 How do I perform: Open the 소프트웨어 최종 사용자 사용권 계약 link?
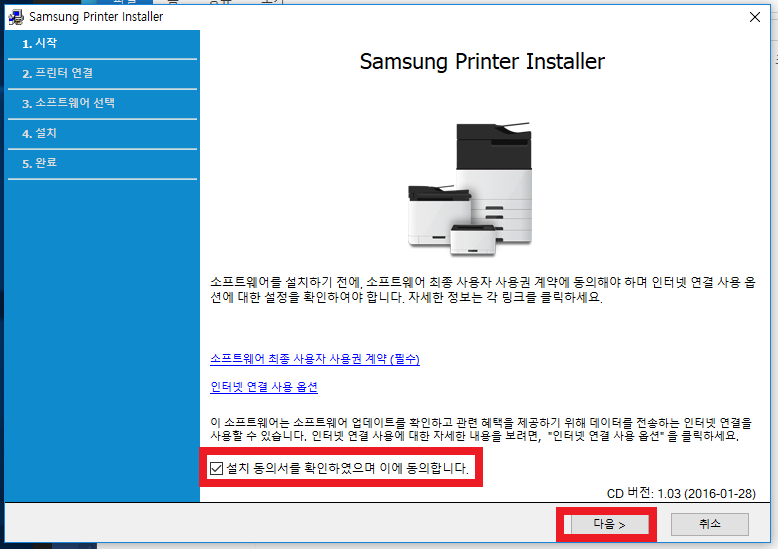[x=315, y=358]
